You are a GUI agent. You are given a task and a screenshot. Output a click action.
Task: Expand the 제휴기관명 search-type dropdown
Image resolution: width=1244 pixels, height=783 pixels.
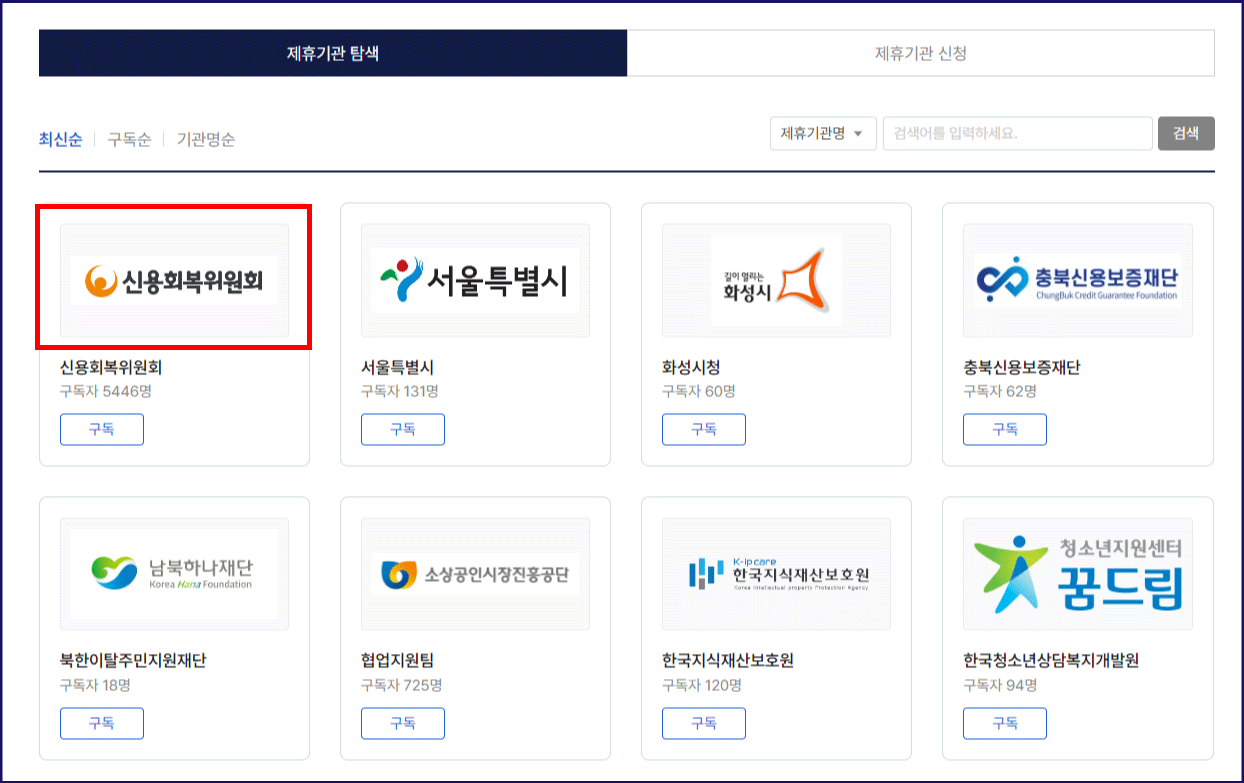coord(823,133)
